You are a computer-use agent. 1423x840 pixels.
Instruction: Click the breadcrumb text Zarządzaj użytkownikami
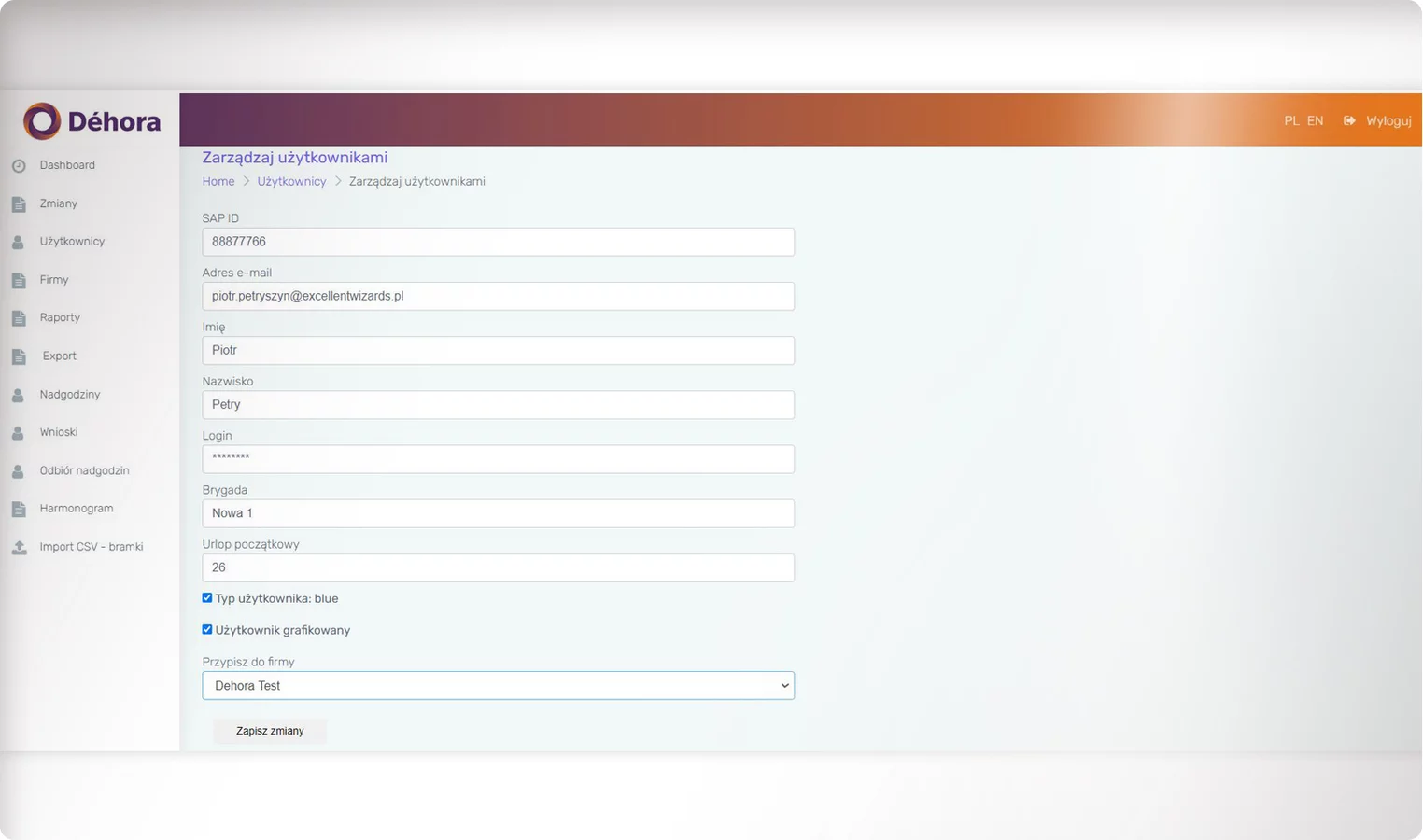[x=417, y=182]
